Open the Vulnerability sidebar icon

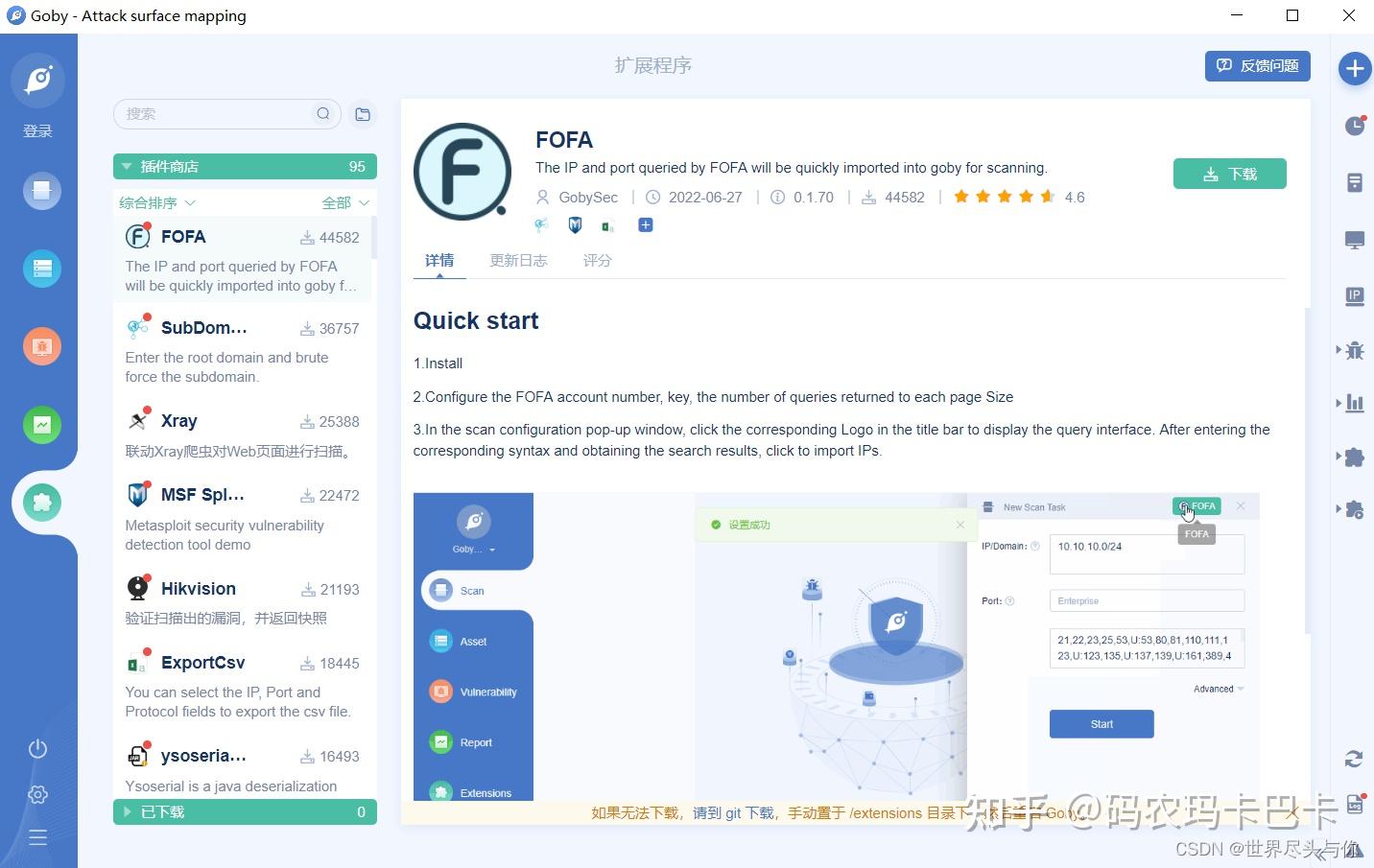tap(42, 346)
